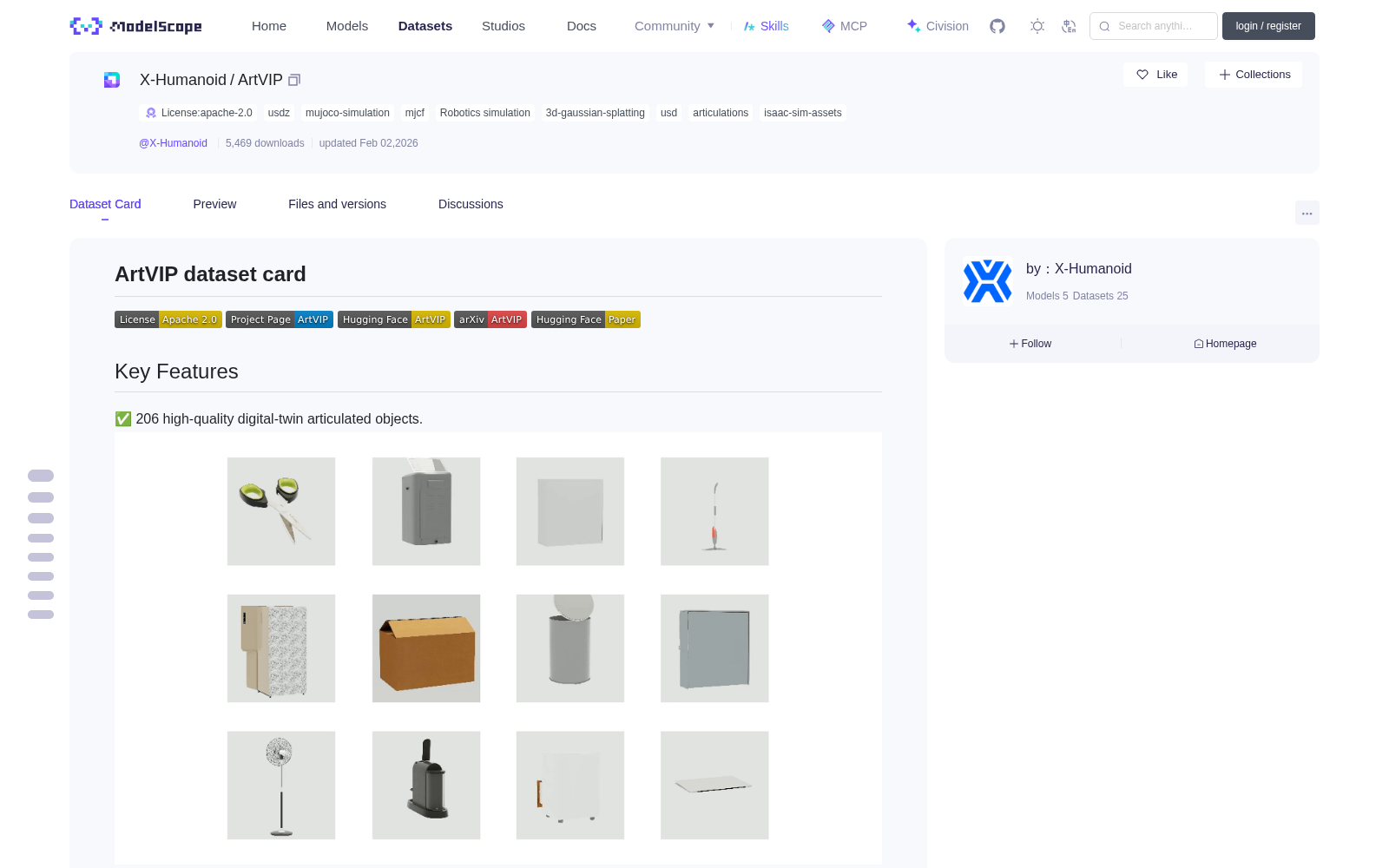The width and height of the screenshot is (1389, 868).
Task: Follow the X-Humanoid organization
Action: [1030, 344]
